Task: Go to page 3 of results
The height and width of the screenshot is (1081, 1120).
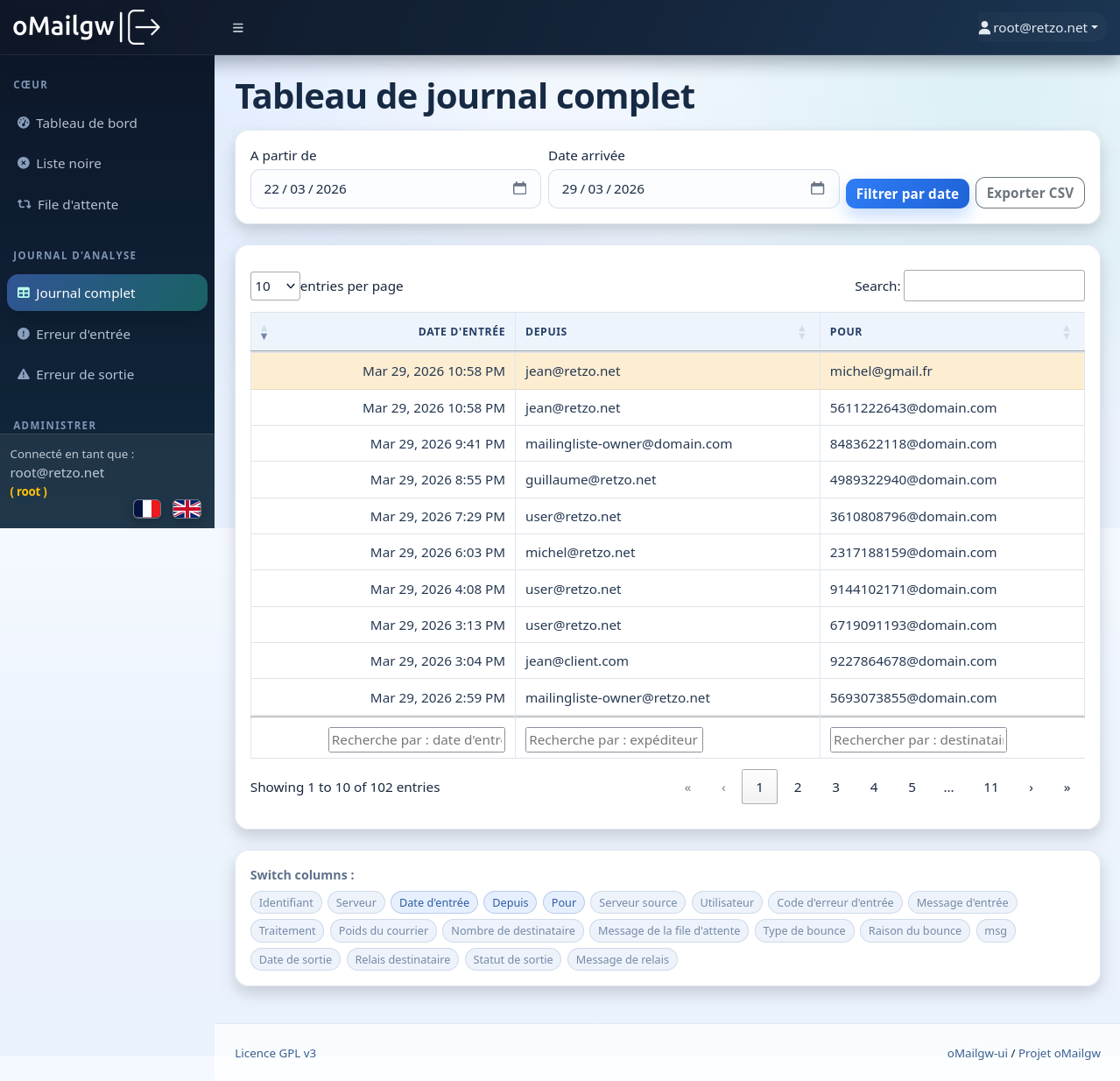Action: tap(835, 787)
